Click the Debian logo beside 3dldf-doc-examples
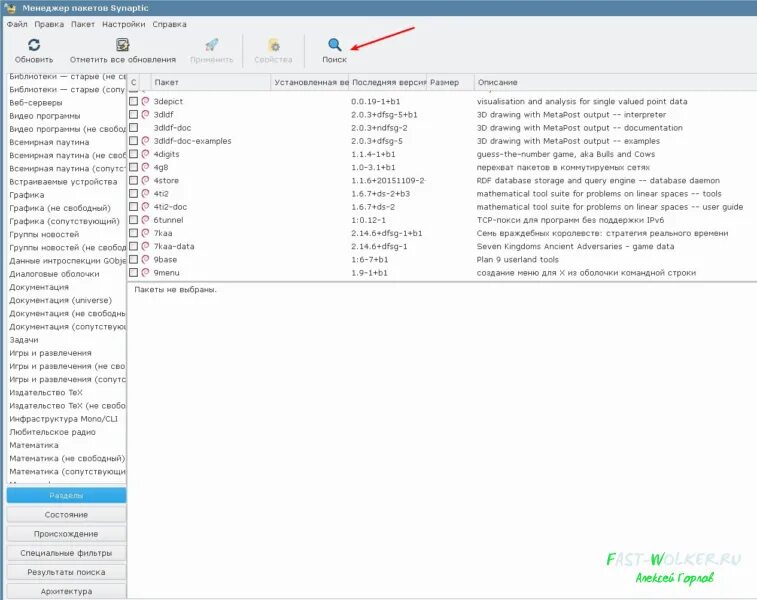This screenshot has width=757, height=600. (145, 141)
